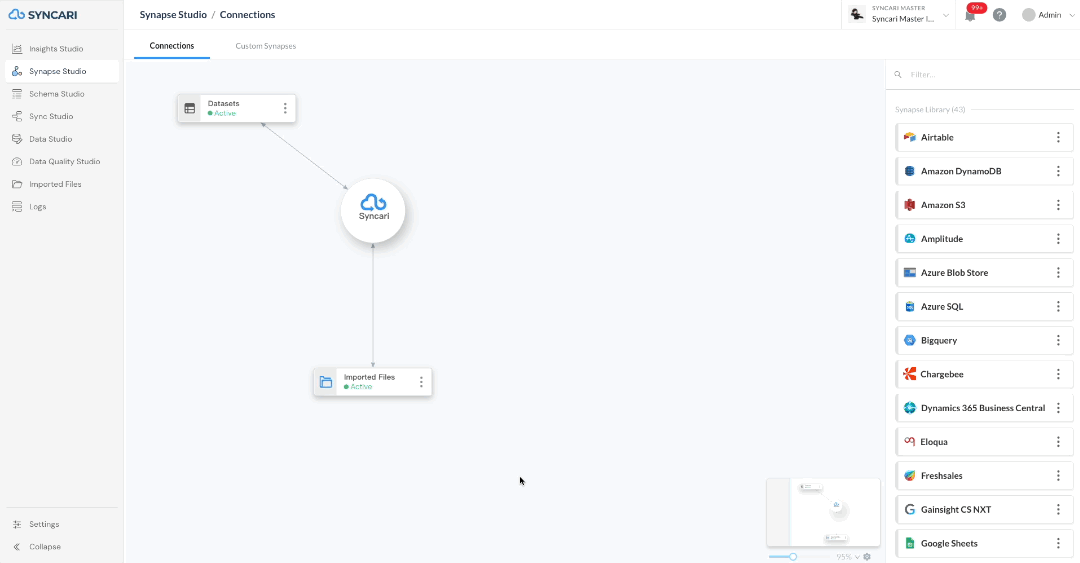This screenshot has height=563, width=1080.
Task: Click the Amazon DynamoDB synapse icon
Action: [x=910, y=171]
